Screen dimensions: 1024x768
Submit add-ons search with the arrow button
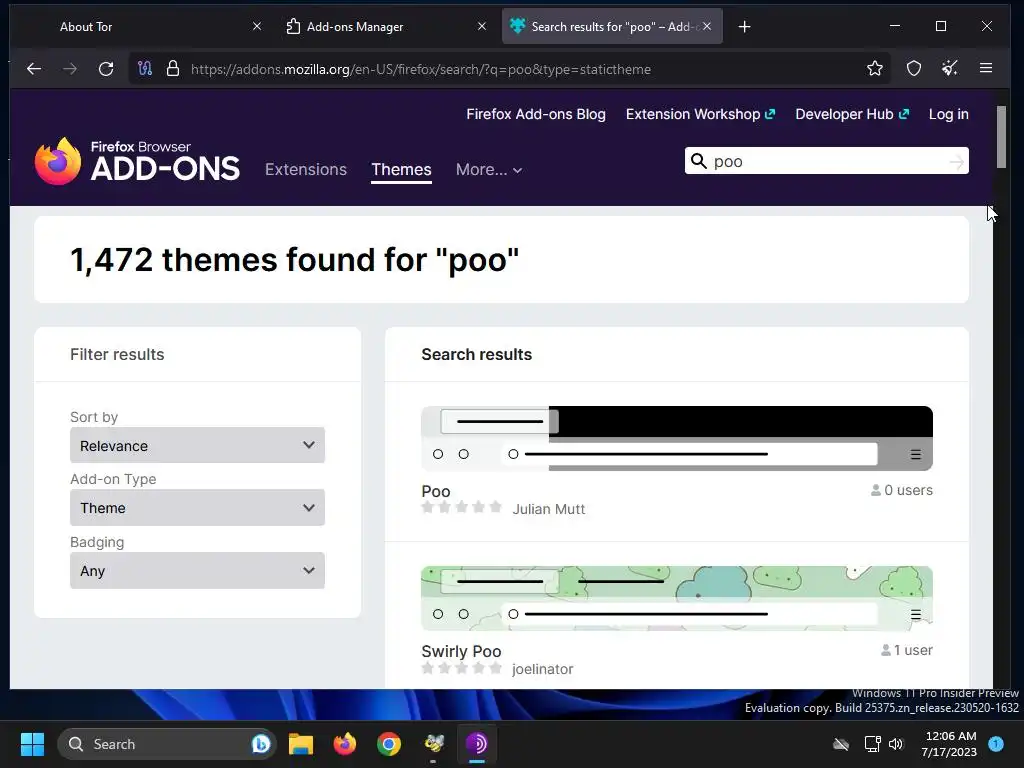pos(956,161)
